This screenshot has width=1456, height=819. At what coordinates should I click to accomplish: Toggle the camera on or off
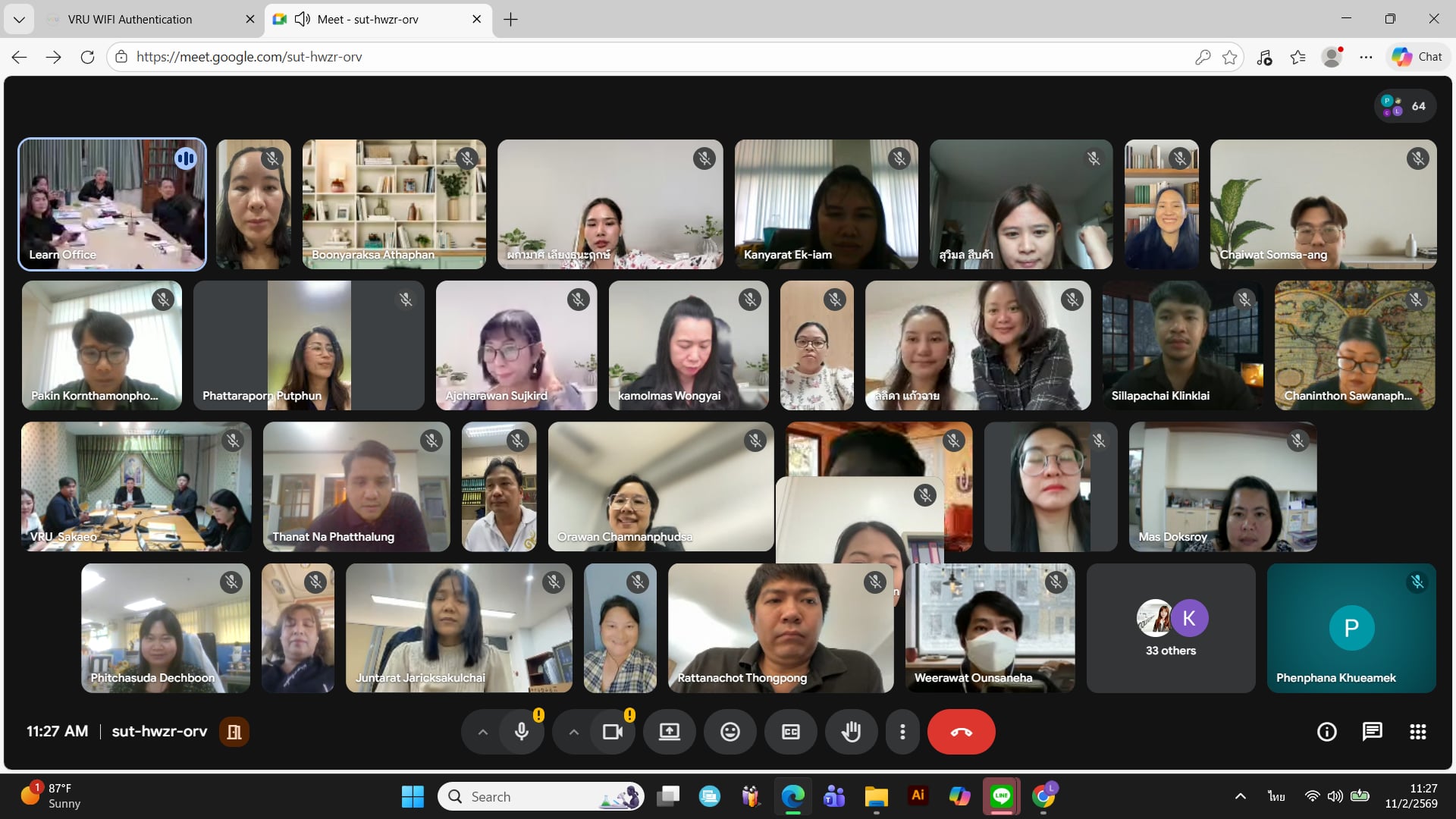point(612,732)
